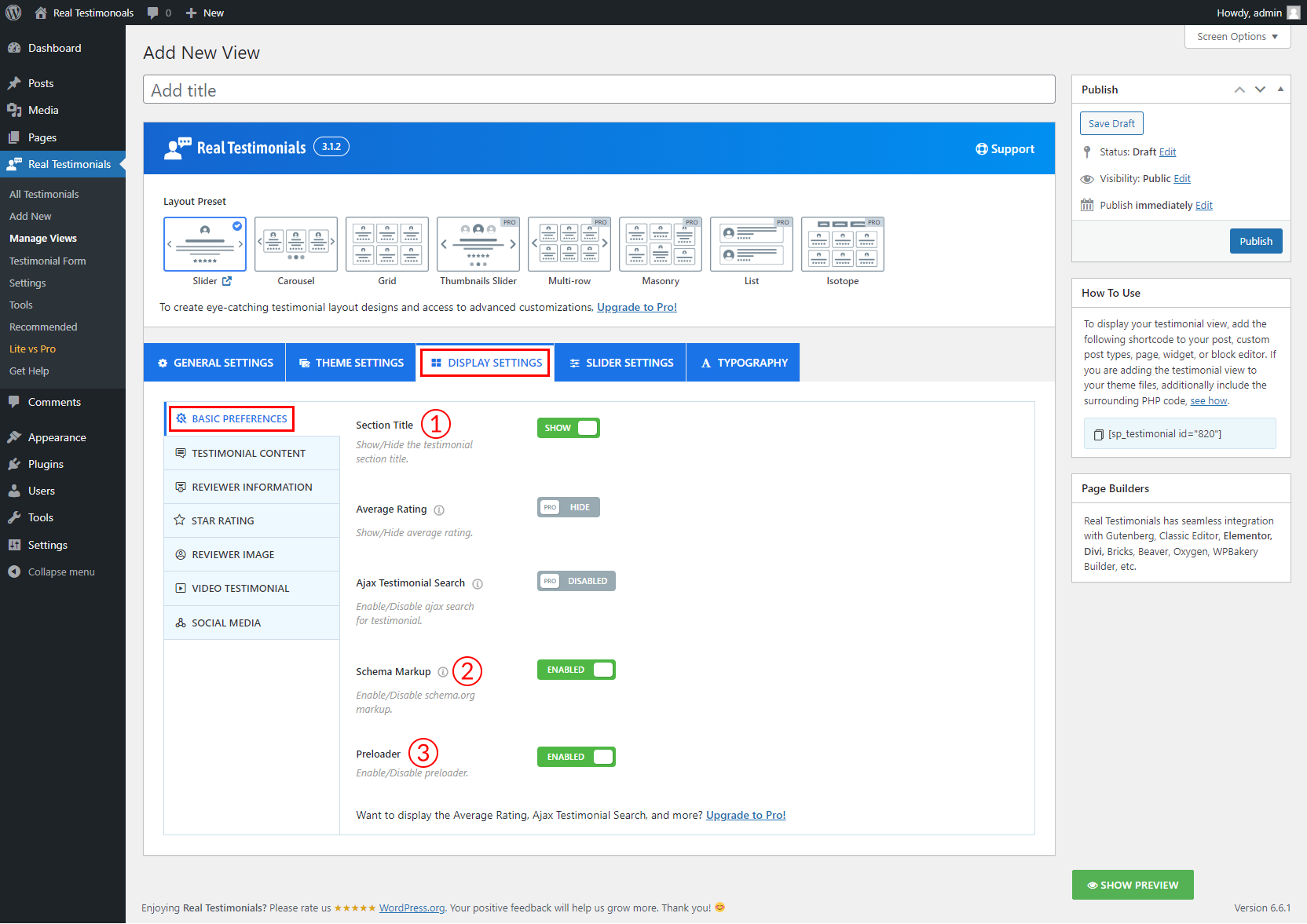Toggle the Average Rating Hide switch
Viewport: 1307px width, 924px height.
point(569,507)
